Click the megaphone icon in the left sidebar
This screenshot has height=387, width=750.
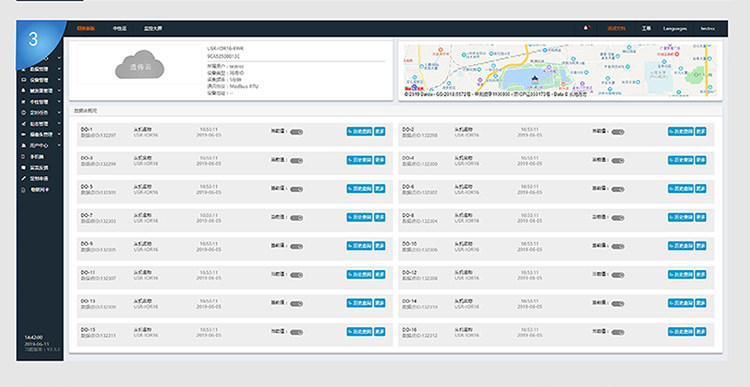(x=24, y=124)
